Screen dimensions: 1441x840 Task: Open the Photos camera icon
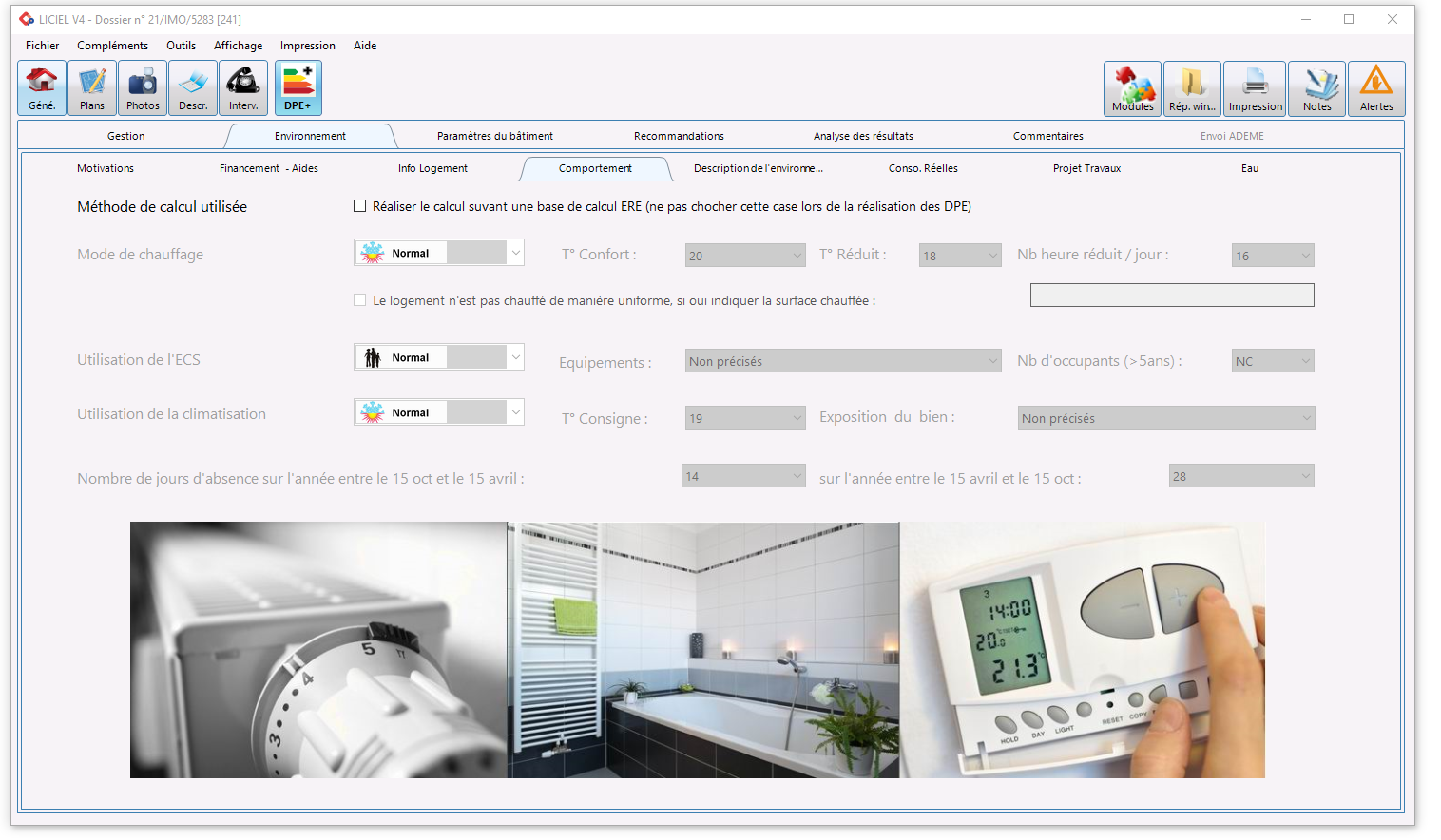tap(143, 88)
